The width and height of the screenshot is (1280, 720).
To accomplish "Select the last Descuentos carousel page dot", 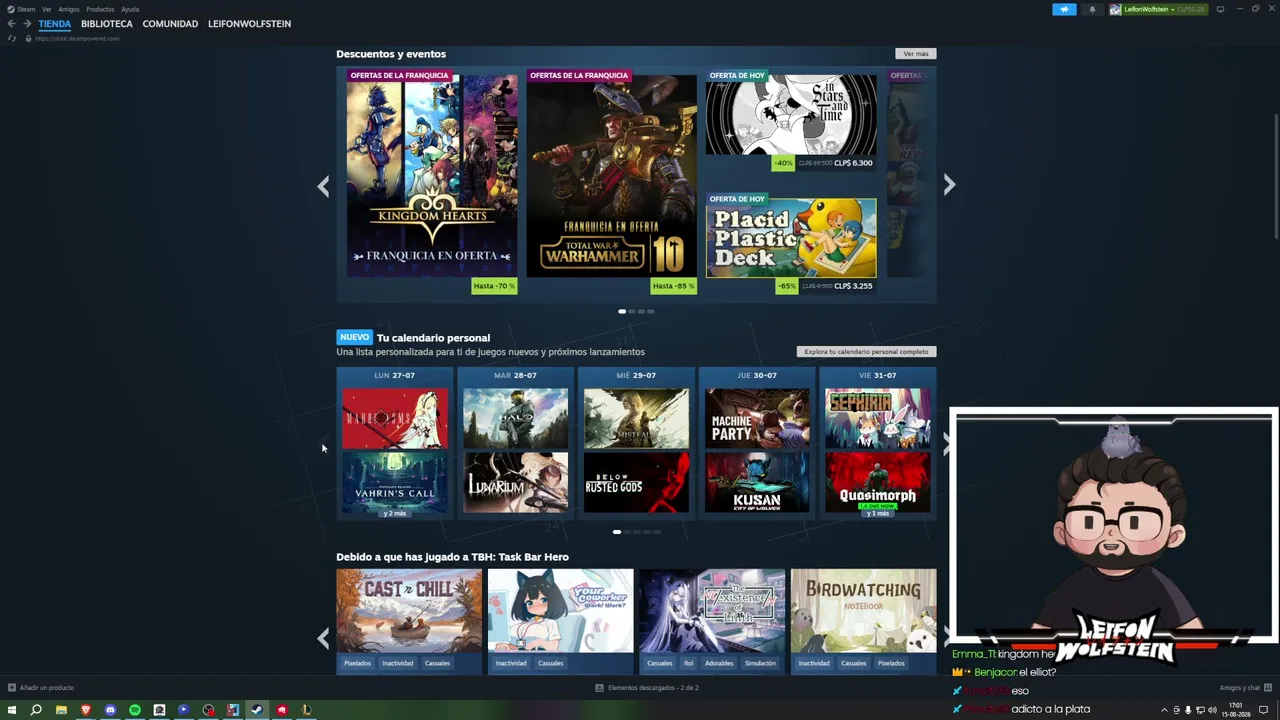I will [651, 311].
